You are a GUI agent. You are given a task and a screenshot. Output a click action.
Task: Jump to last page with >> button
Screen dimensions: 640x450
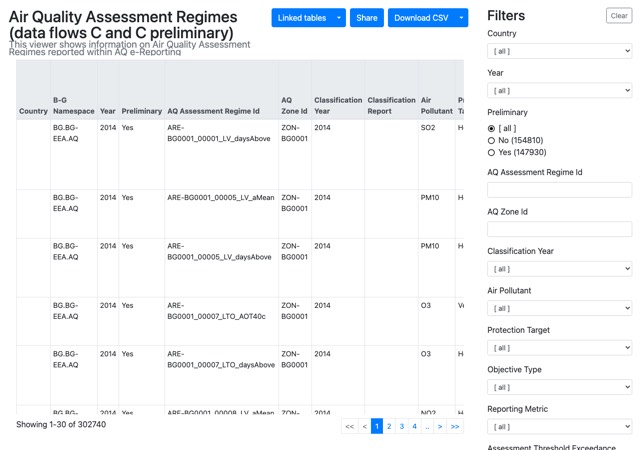[455, 426]
